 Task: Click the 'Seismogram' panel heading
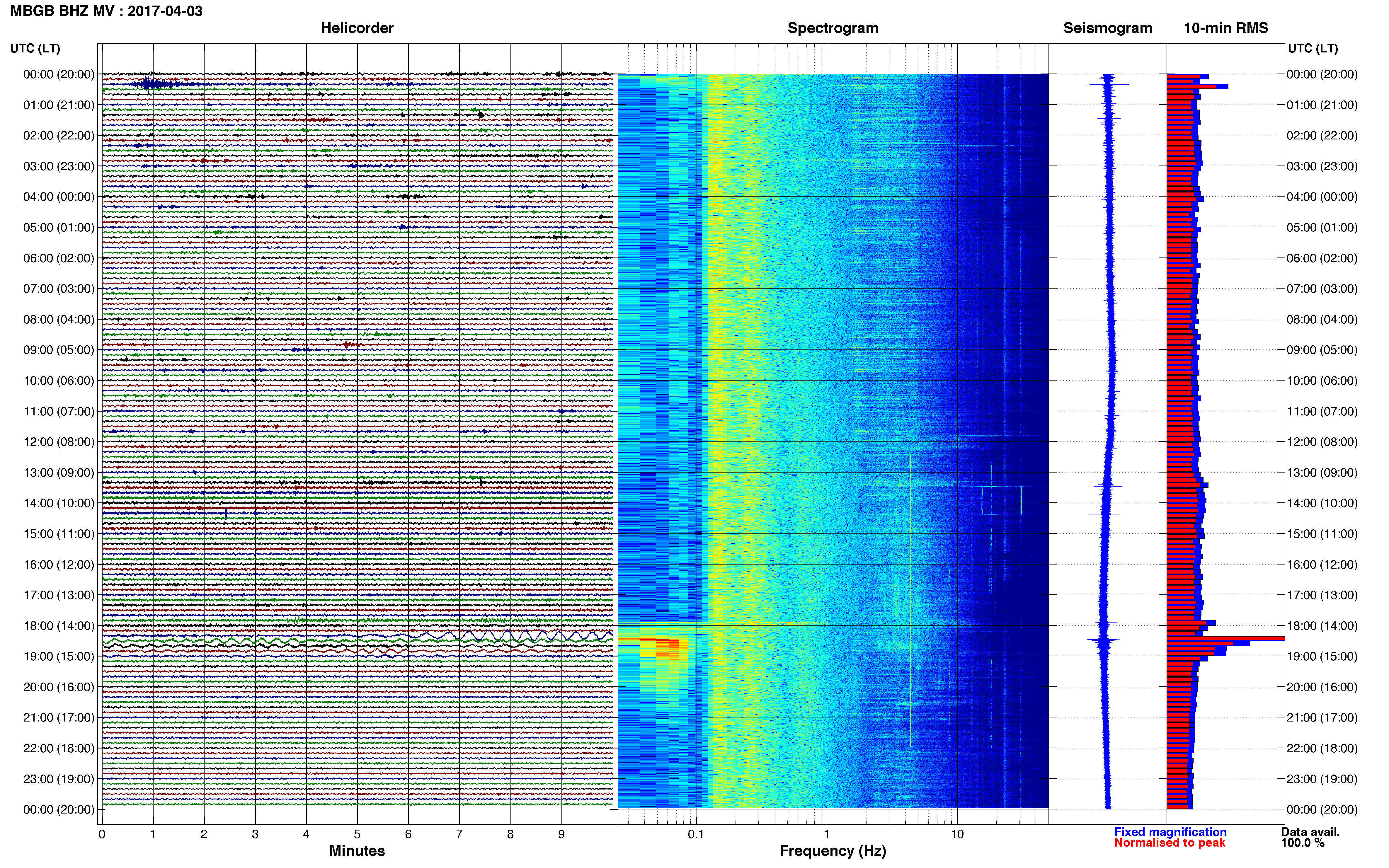point(1108,28)
